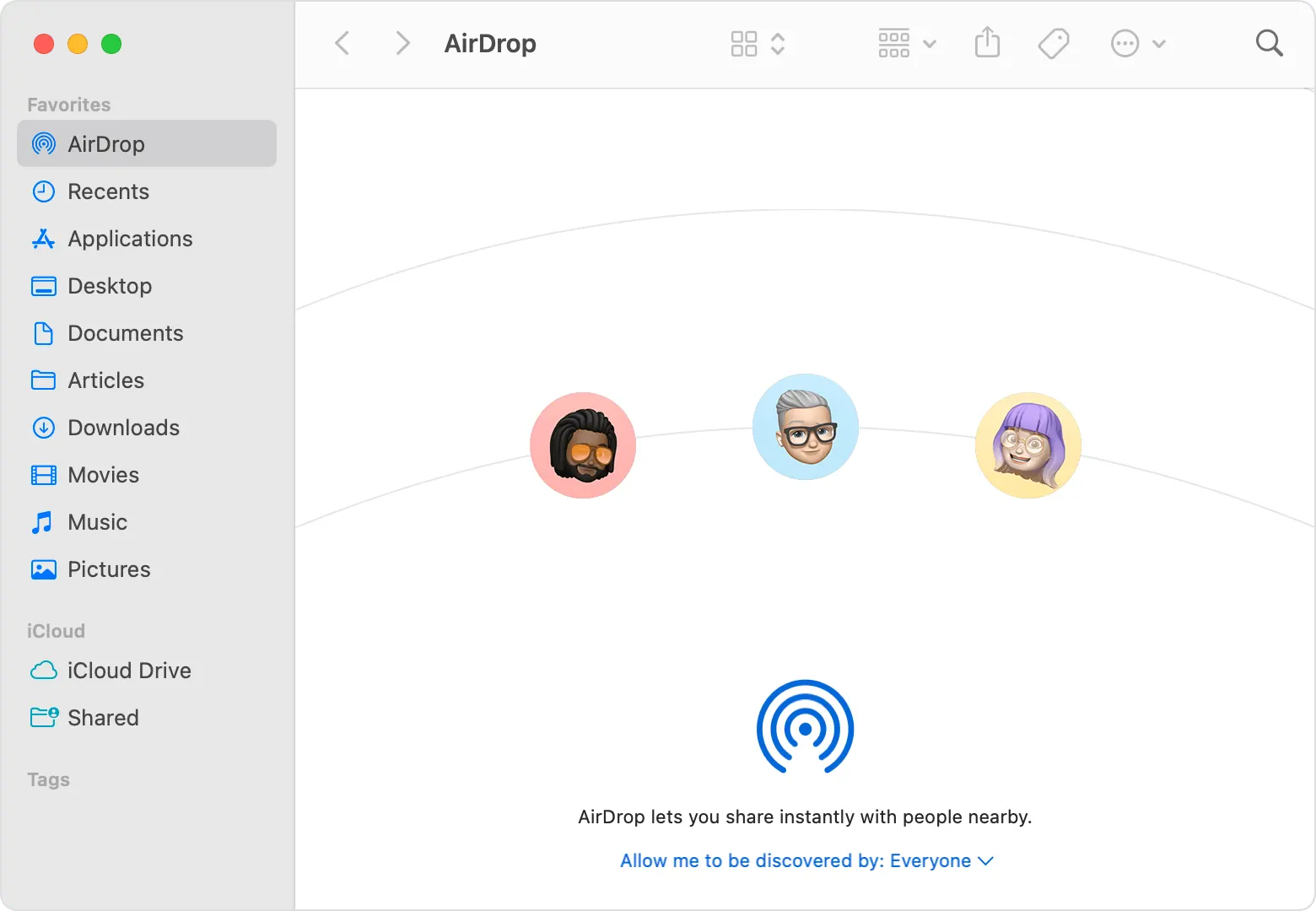Expand the More actions dropdown chevron

[1159, 44]
